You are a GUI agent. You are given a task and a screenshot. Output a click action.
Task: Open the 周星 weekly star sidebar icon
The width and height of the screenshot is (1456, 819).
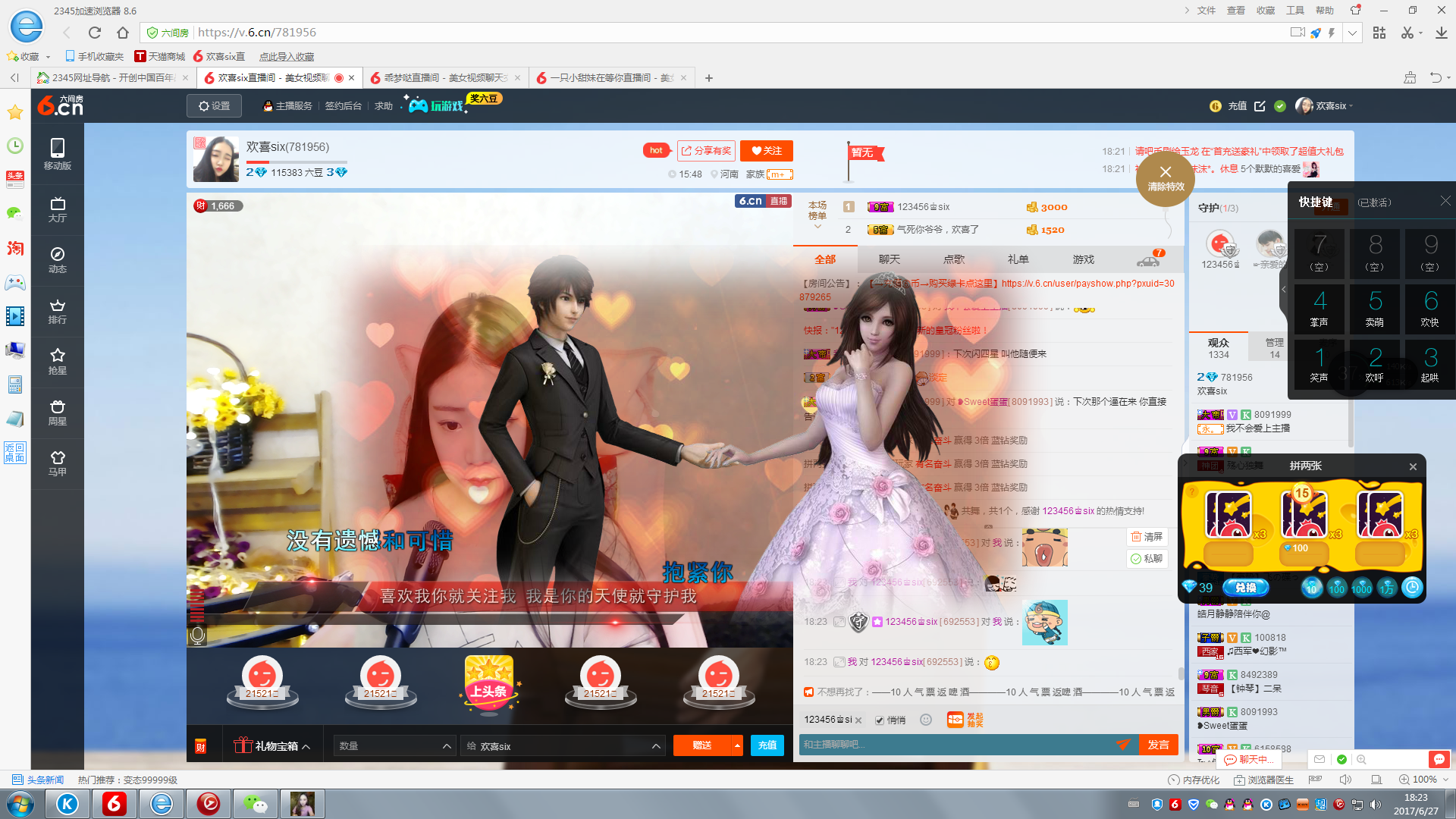[x=58, y=413]
